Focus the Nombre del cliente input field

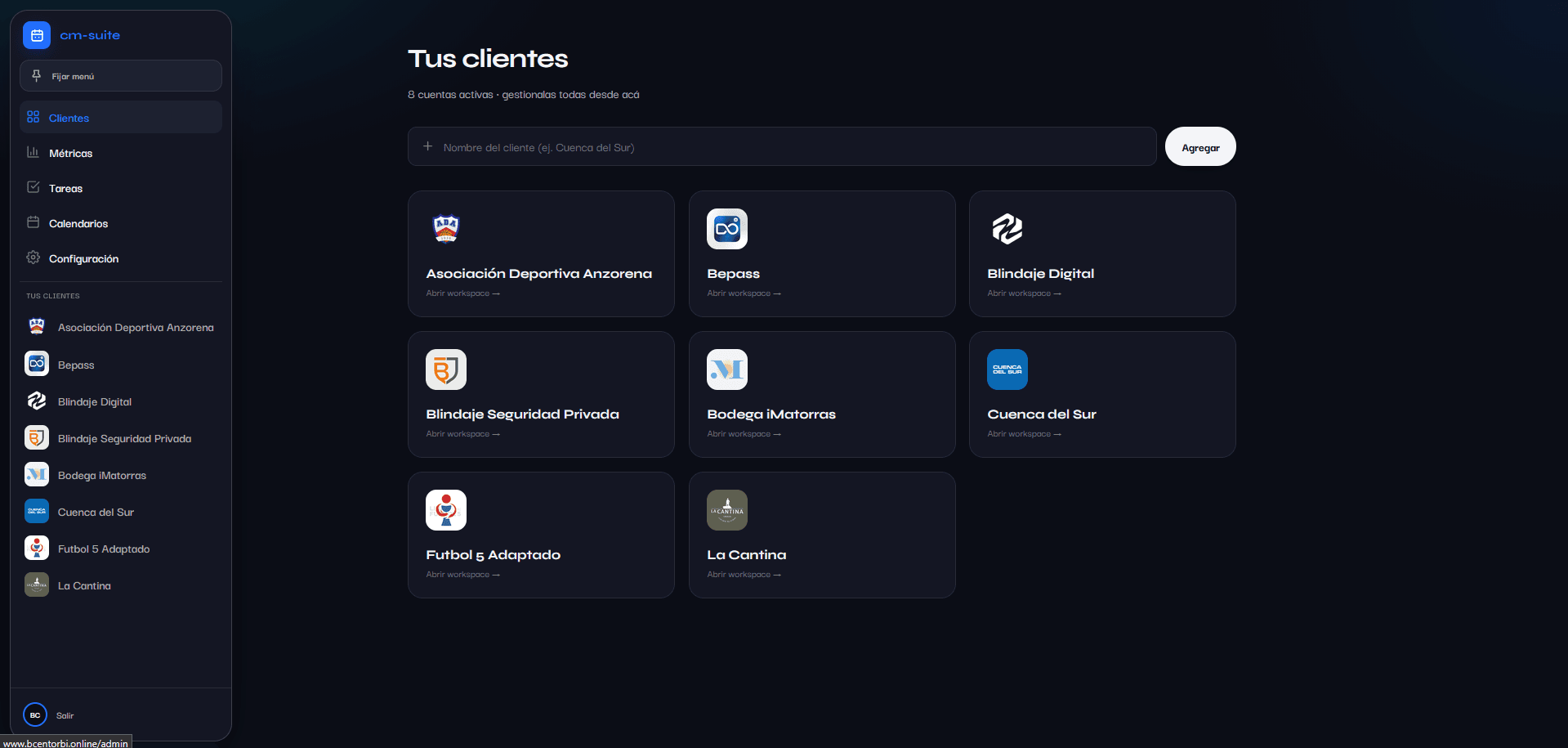point(782,146)
